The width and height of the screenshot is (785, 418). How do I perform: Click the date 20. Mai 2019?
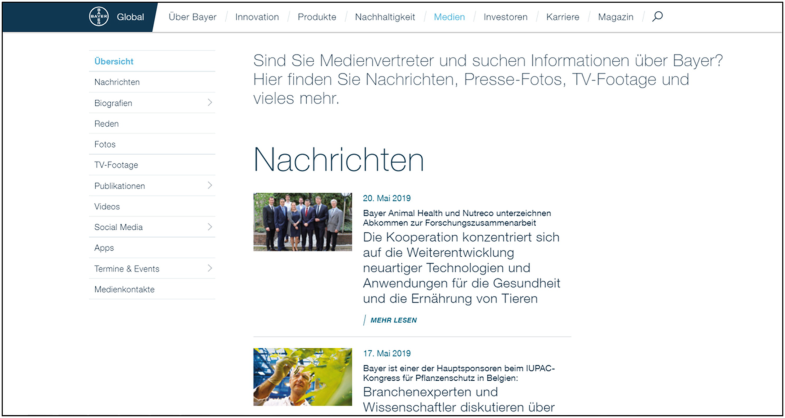click(x=387, y=198)
